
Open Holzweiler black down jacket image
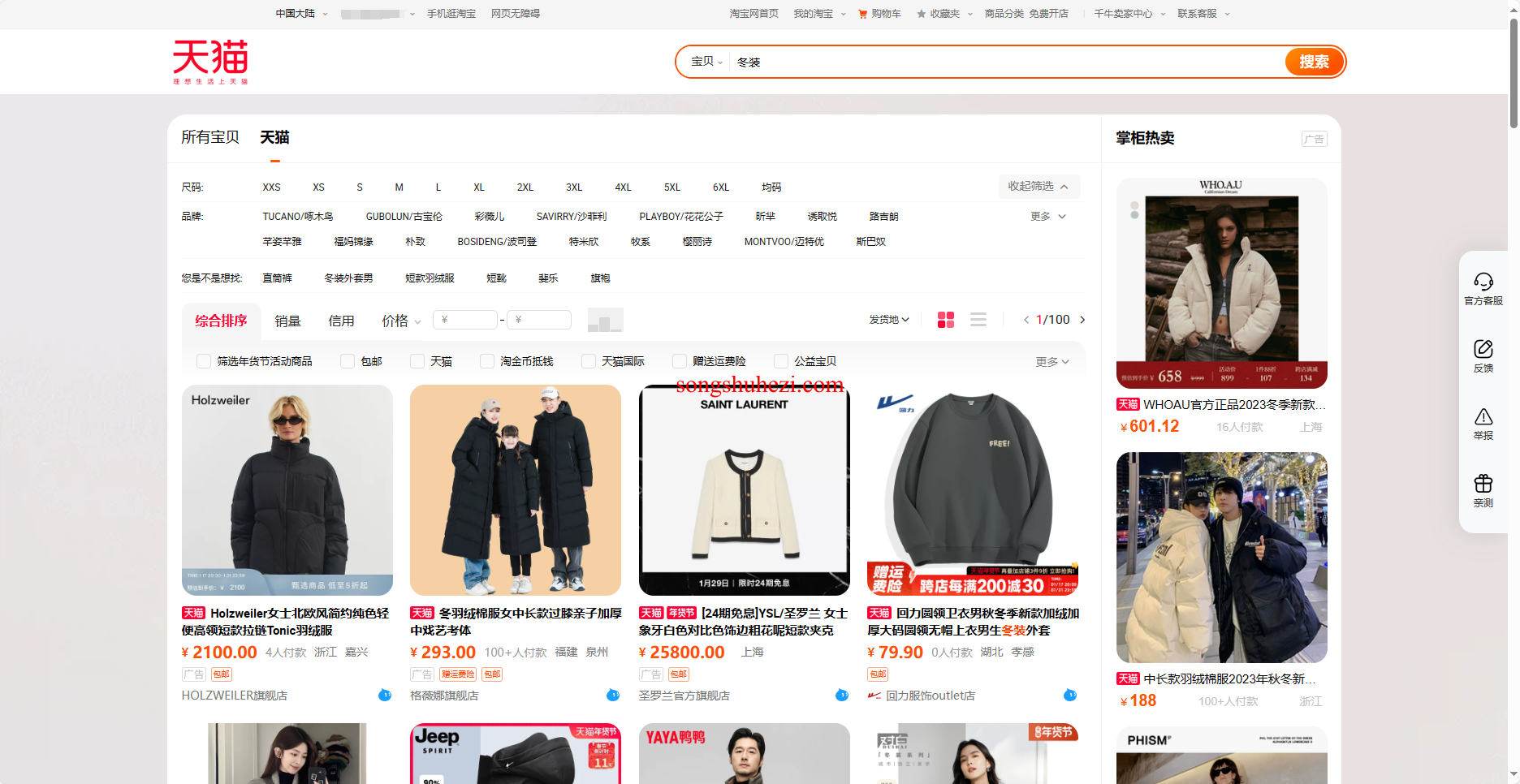point(287,490)
